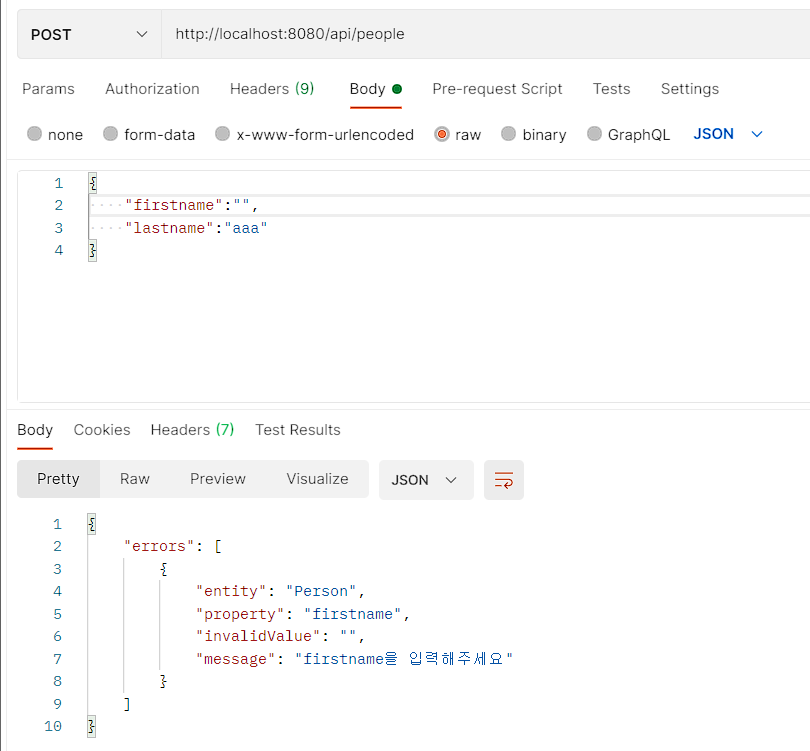Click the "invalidValue" response line
The width and height of the screenshot is (810, 751).
281,636
